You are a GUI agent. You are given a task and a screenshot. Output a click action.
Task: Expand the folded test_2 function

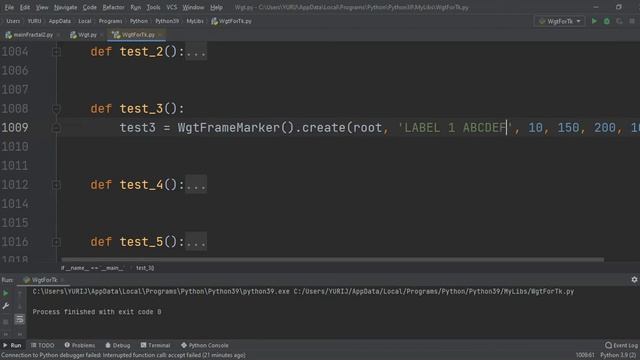[x=56, y=52]
